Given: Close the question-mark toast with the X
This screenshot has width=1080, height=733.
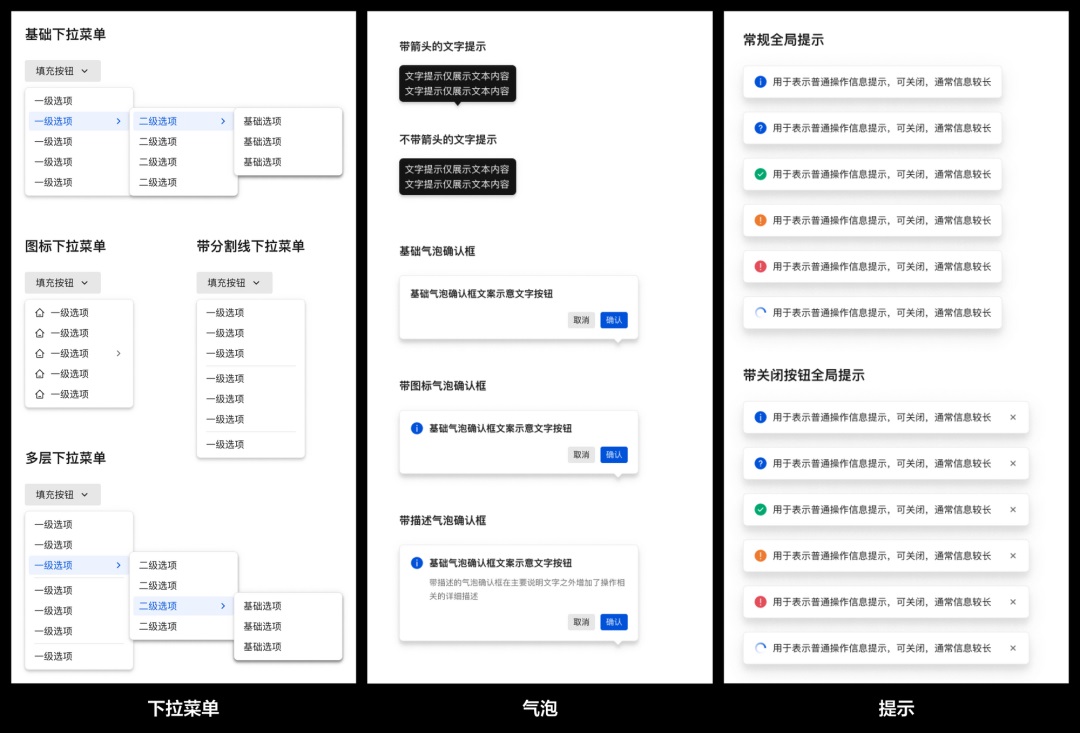Looking at the screenshot, I should 1012,464.
